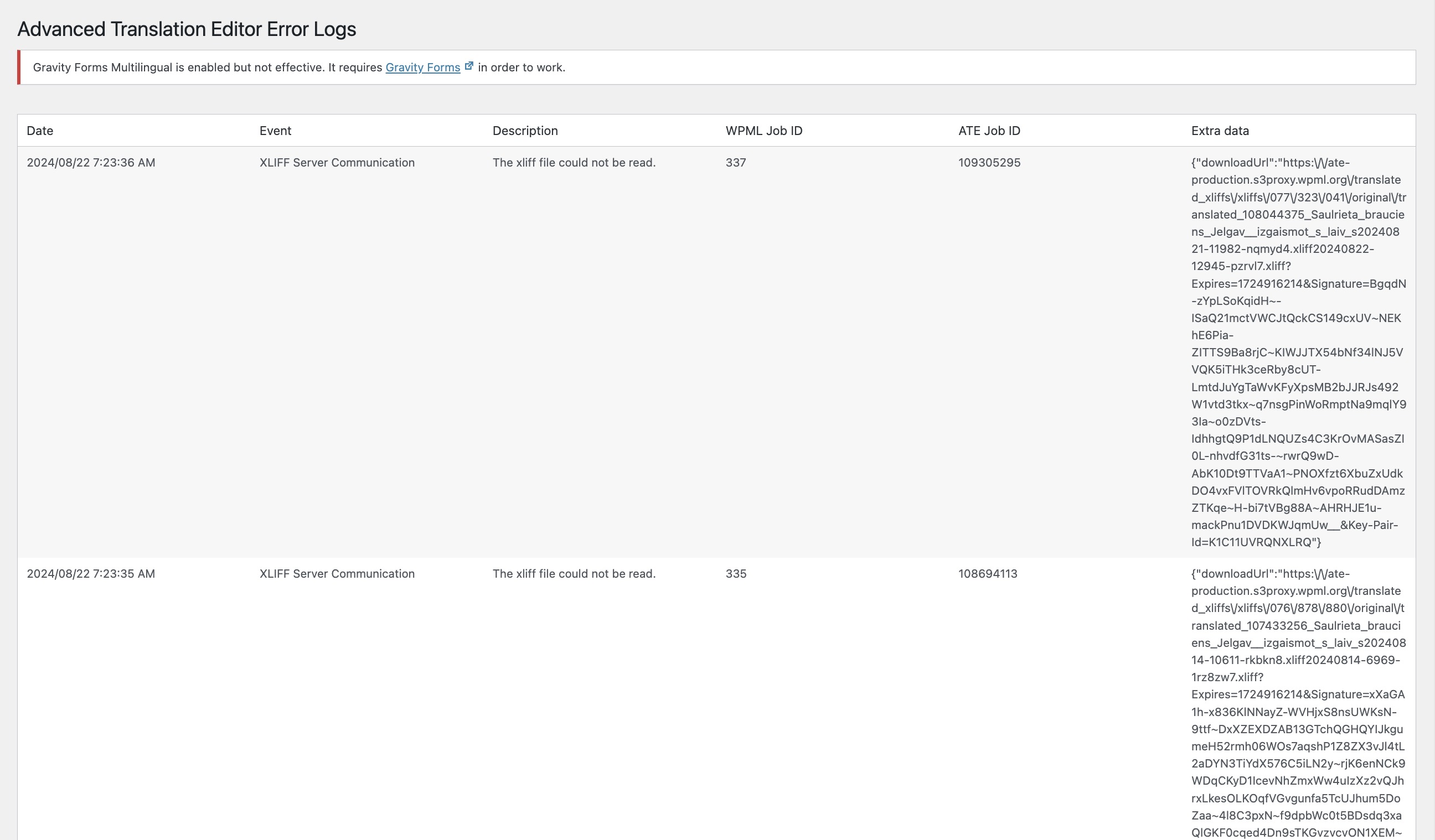Click the Date column header
Viewport: 1435px width, 840px height.
(x=40, y=131)
